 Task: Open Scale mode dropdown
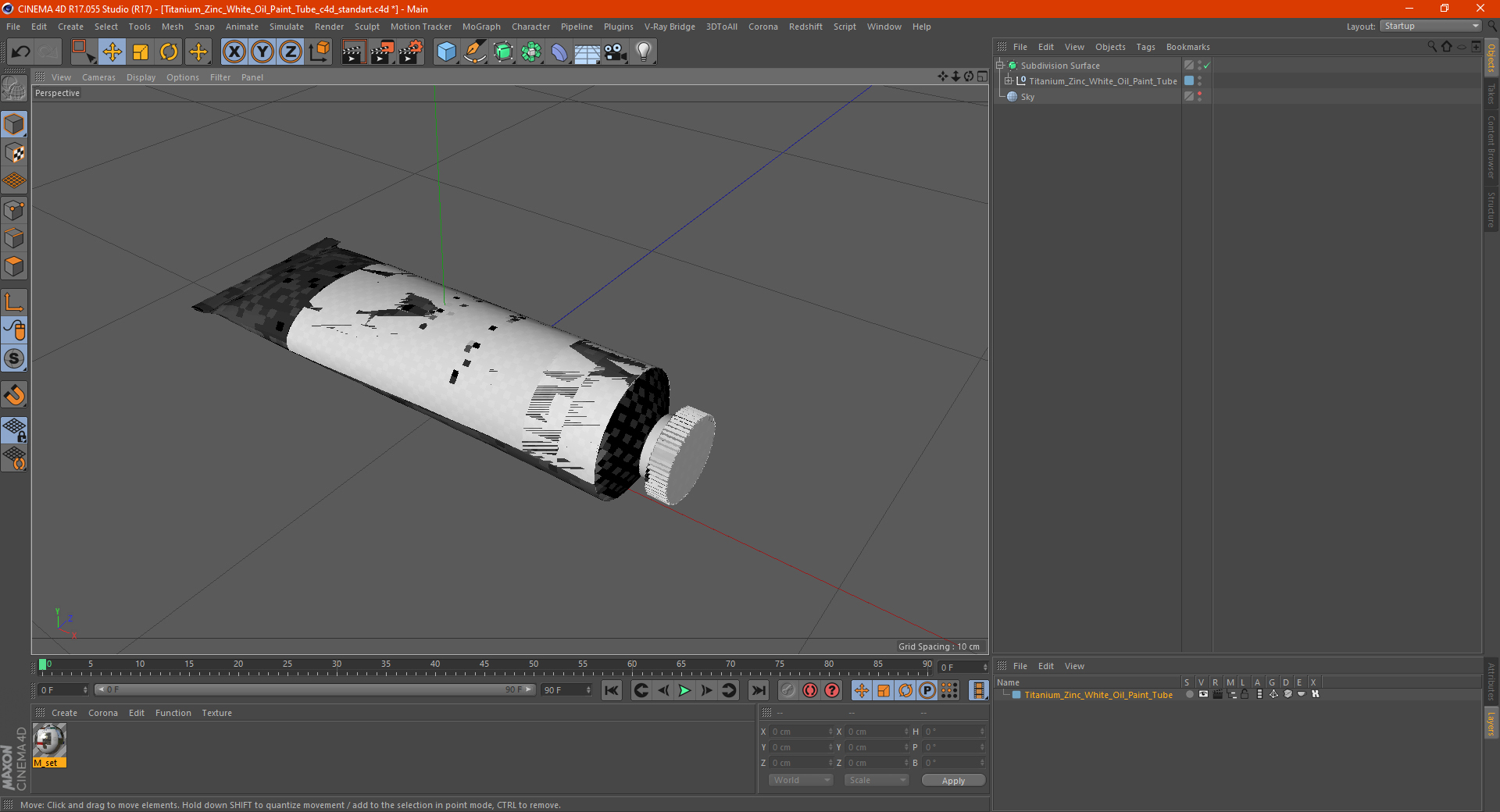(x=876, y=780)
